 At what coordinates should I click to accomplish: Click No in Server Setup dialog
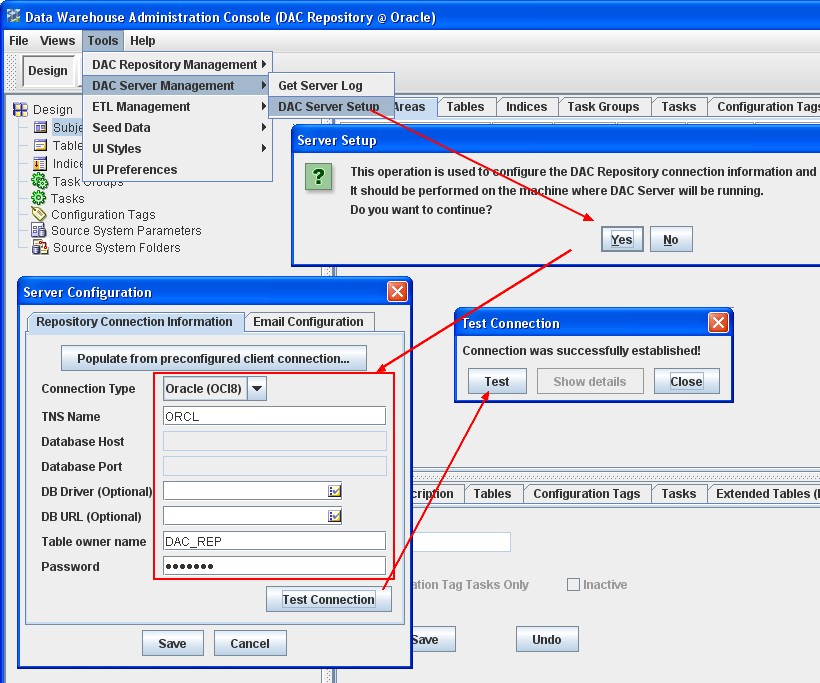(671, 240)
